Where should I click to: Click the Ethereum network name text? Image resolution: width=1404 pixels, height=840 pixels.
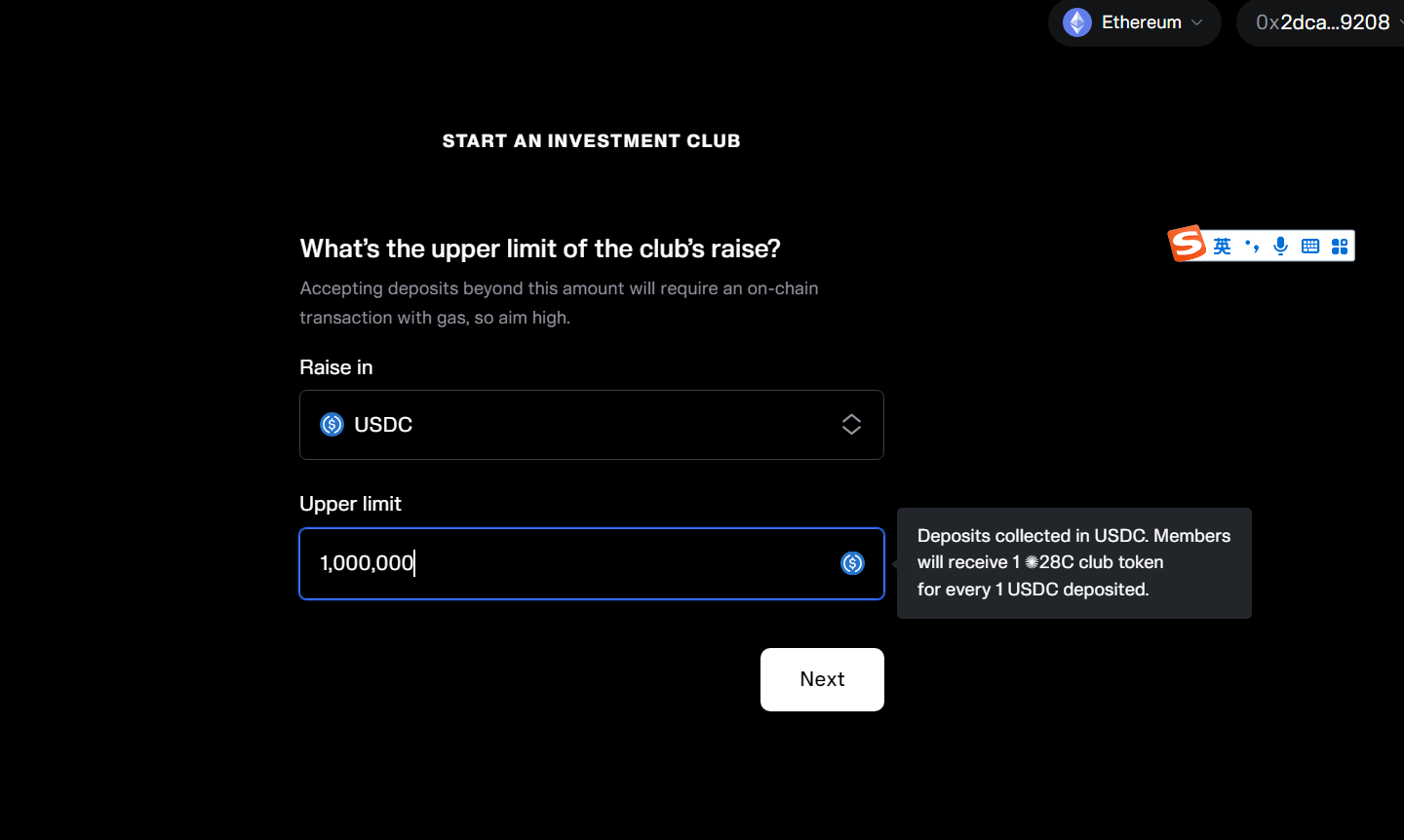point(1141,22)
